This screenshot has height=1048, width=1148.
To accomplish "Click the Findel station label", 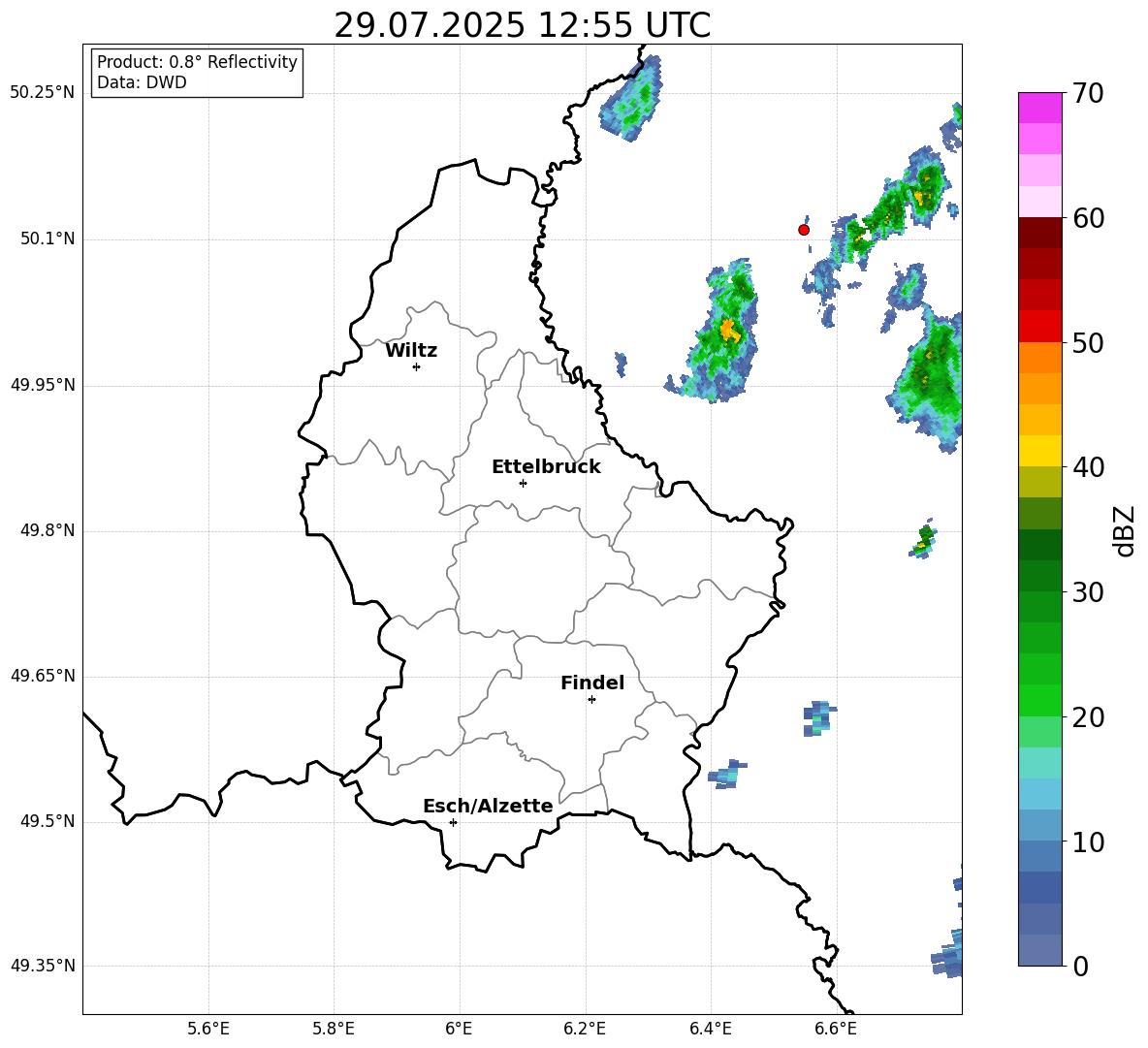I will tap(592, 683).
